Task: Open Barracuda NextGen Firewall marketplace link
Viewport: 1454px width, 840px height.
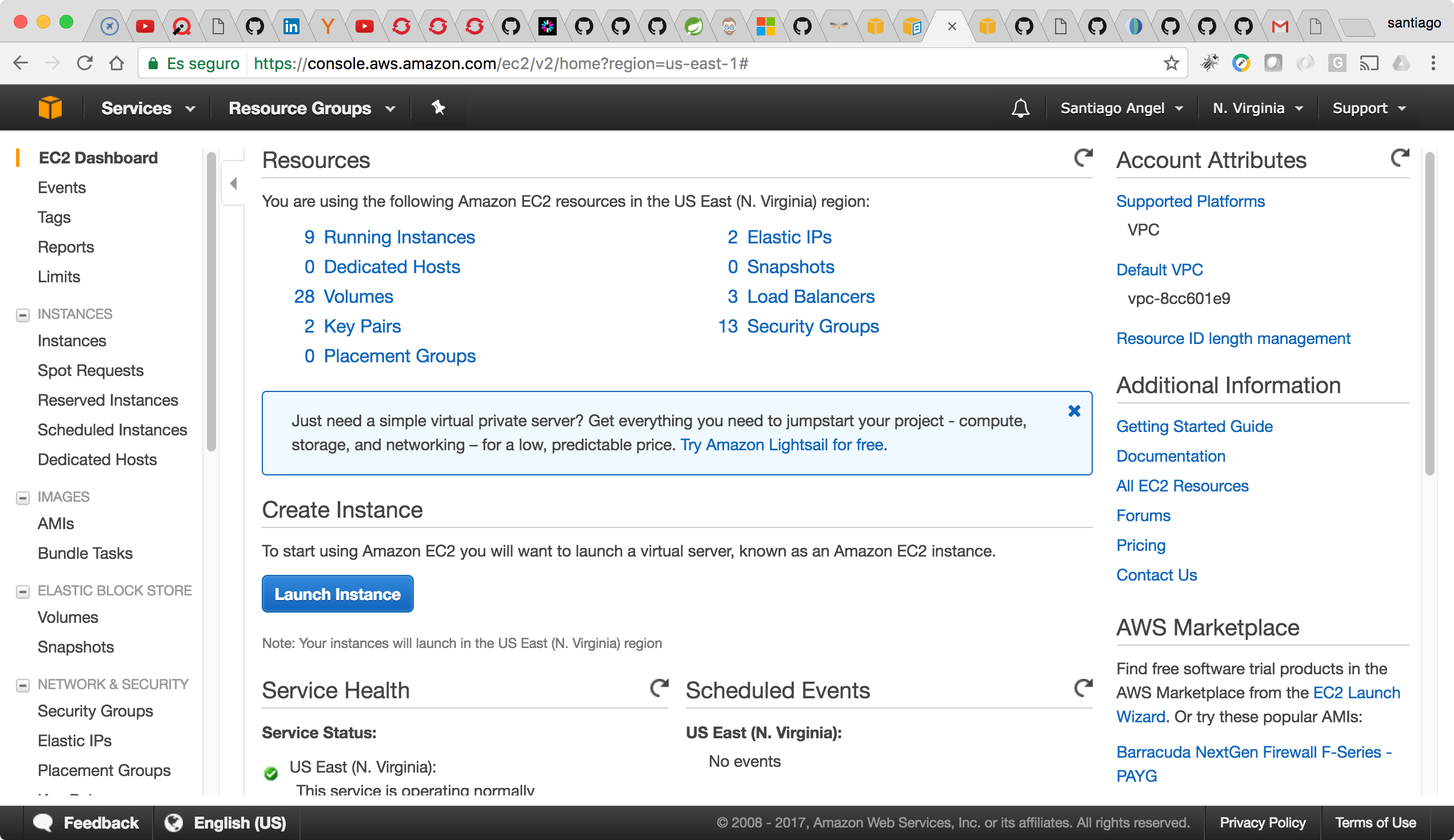Action: click(x=1255, y=764)
